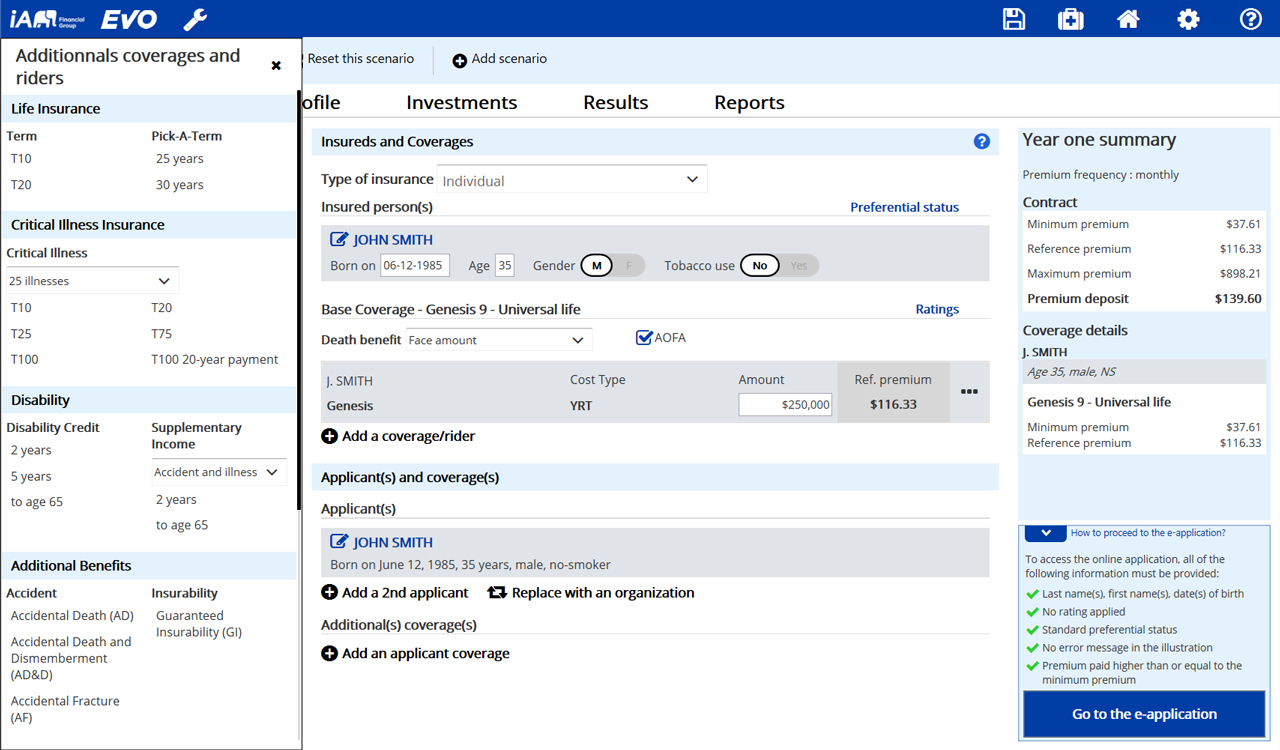Open the medical kit icon in header
Screen dimensions: 1280x750
1071,19
